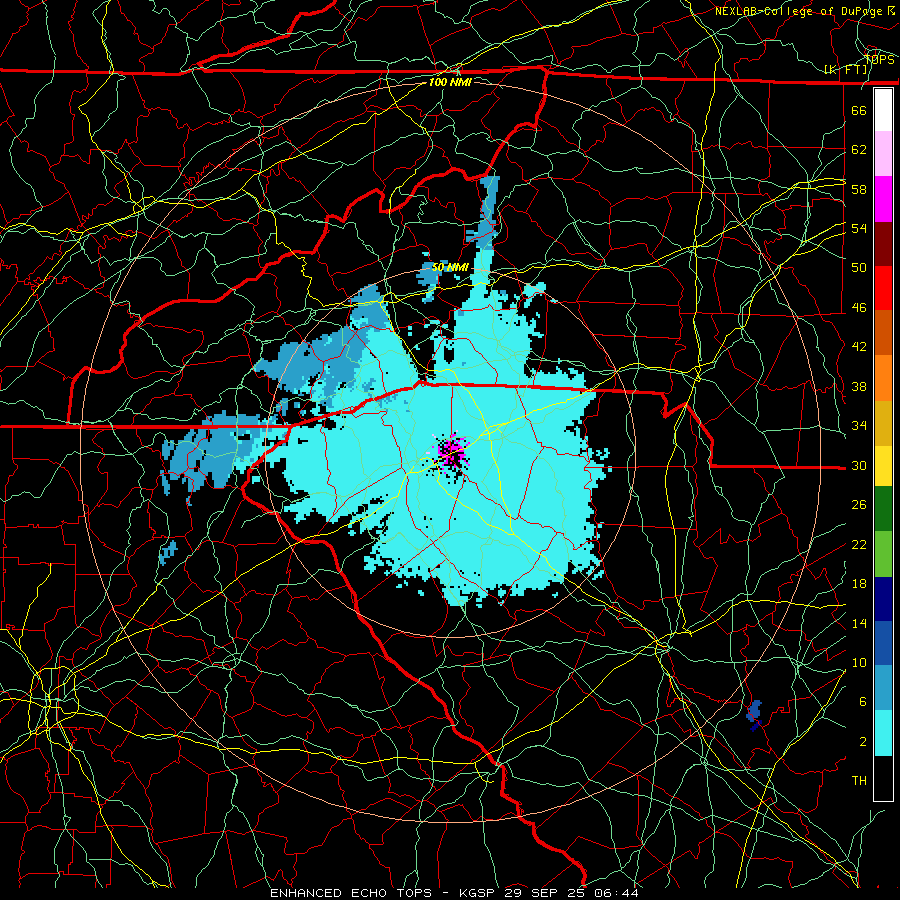
Task: Click the 'TH' legend label
Action: [859, 781]
